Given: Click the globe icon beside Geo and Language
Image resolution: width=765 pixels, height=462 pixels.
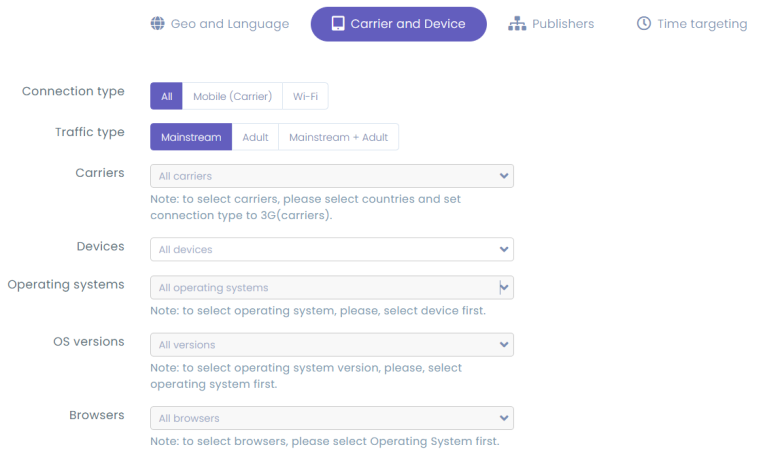Looking at the screenshot, I should click(x=158, y=23).
